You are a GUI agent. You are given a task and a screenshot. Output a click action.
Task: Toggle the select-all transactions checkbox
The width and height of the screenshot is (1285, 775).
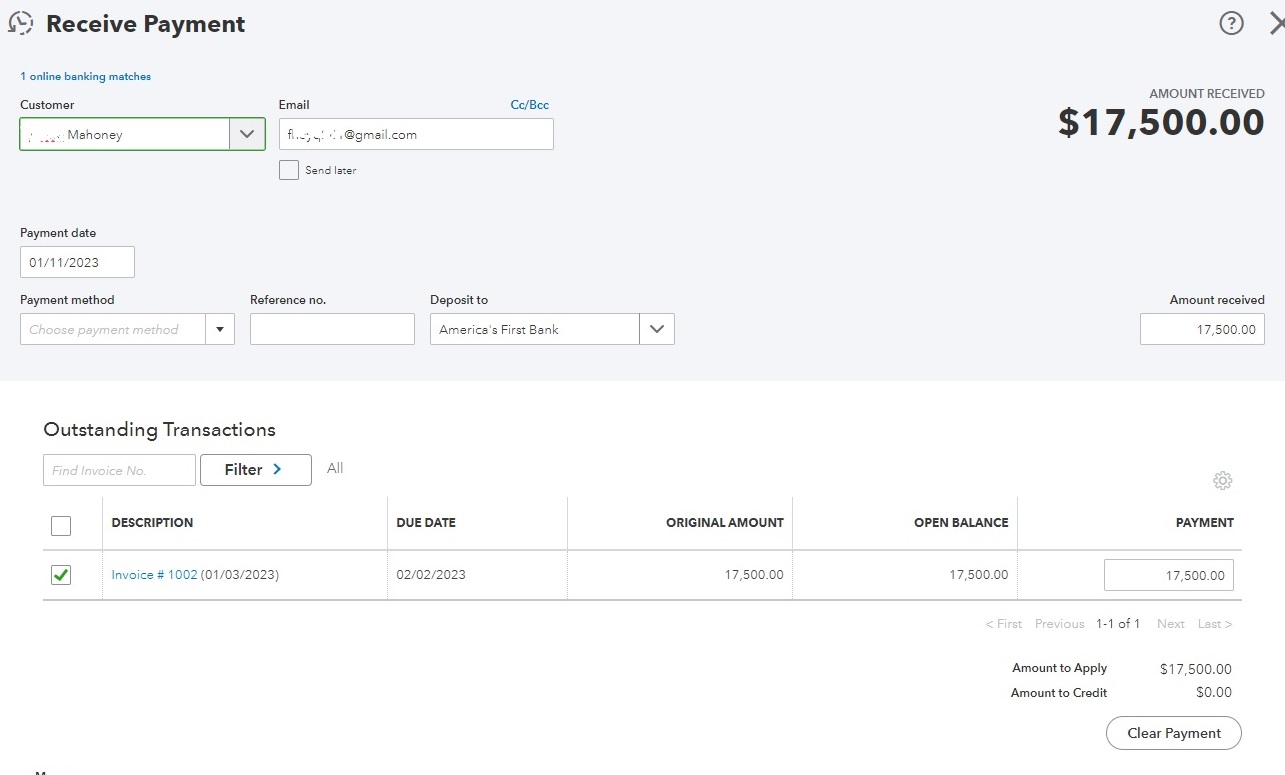61,526
